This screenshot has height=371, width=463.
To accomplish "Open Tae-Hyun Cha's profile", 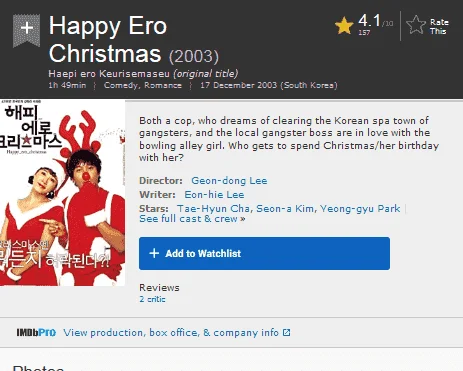I will tap(213, 209).
